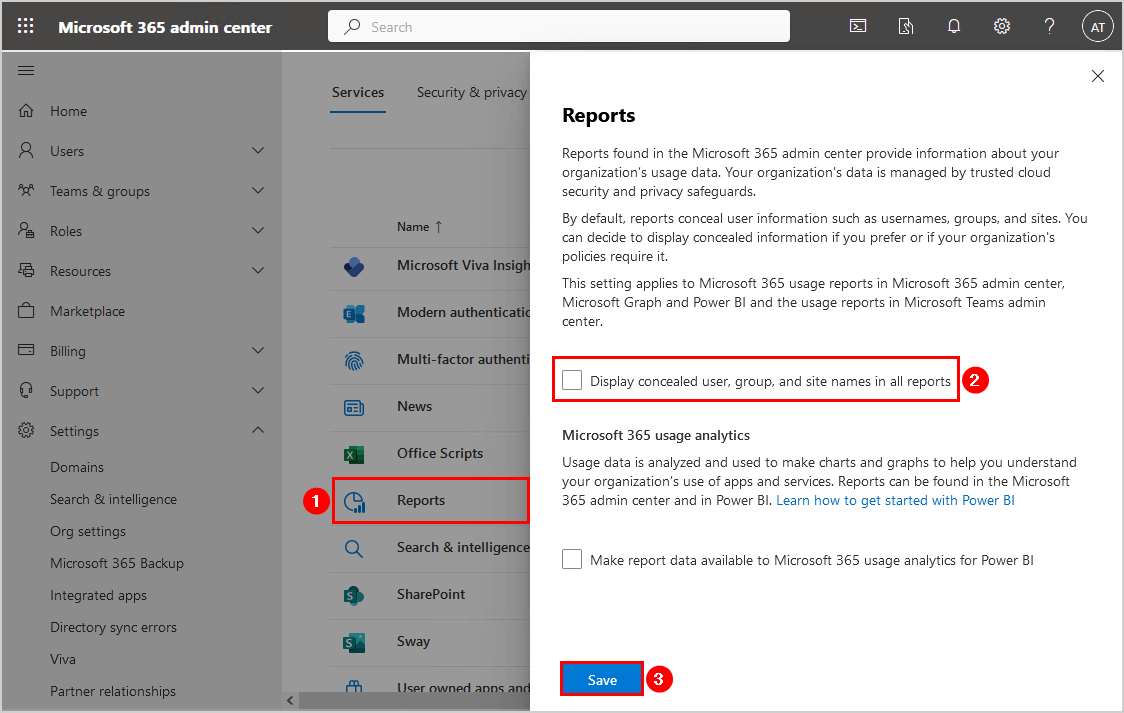Collapse the navigation menu hamburger icon
Viewport: 1124px width, 713px height.
coord(26,71)
